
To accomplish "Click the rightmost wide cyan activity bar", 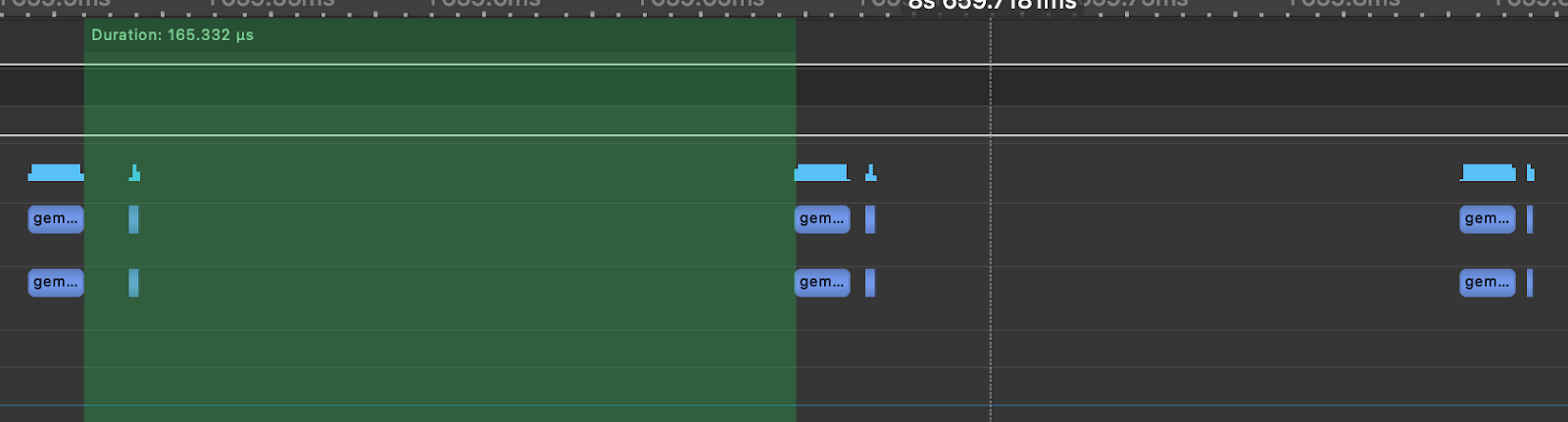I will 1488,173.
